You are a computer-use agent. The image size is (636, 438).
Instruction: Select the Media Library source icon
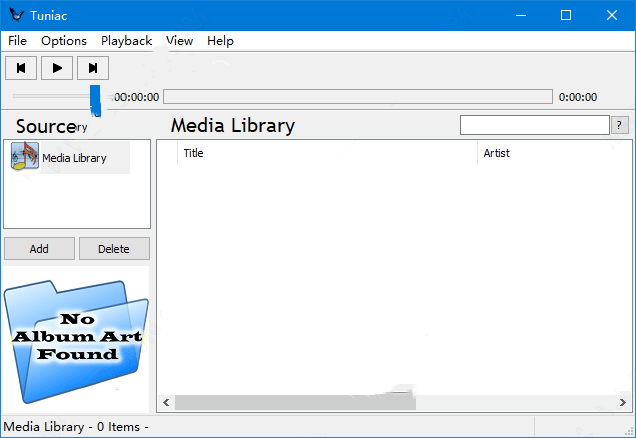(x=25, y=157)
